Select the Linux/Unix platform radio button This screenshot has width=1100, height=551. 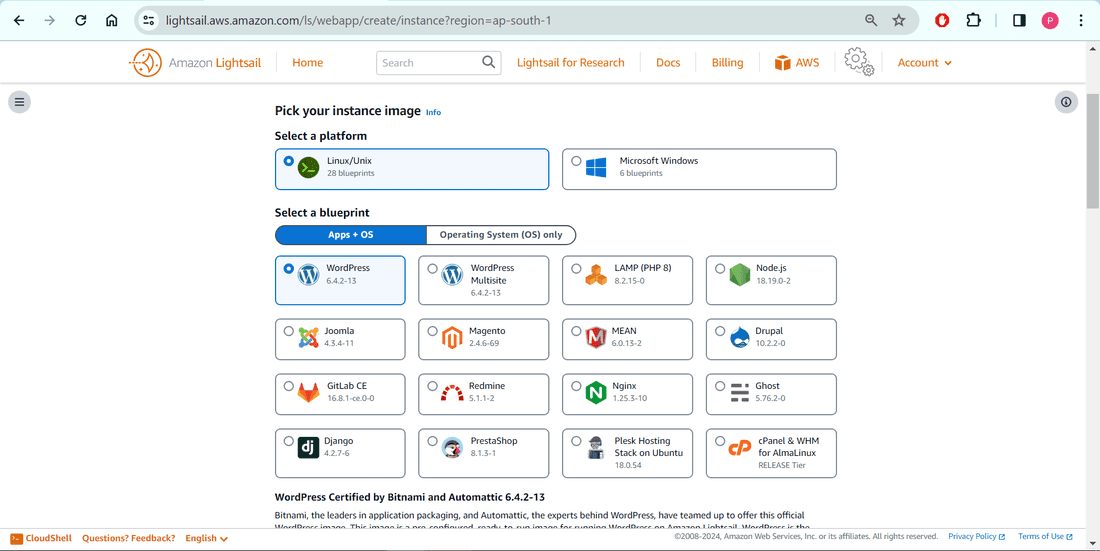(x=288, y=161)
